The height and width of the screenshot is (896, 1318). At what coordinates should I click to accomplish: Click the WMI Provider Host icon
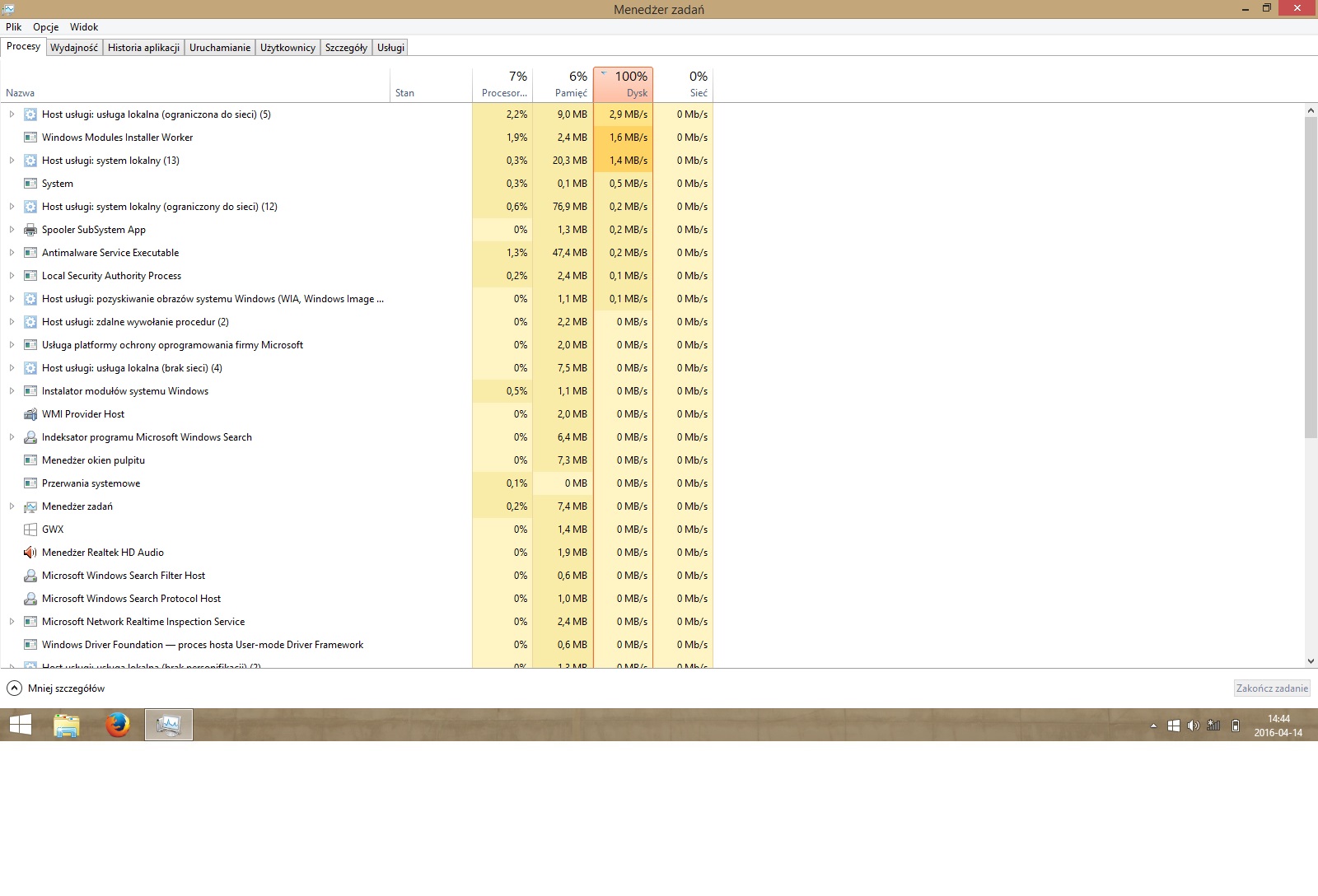click(x=30, y=414)
